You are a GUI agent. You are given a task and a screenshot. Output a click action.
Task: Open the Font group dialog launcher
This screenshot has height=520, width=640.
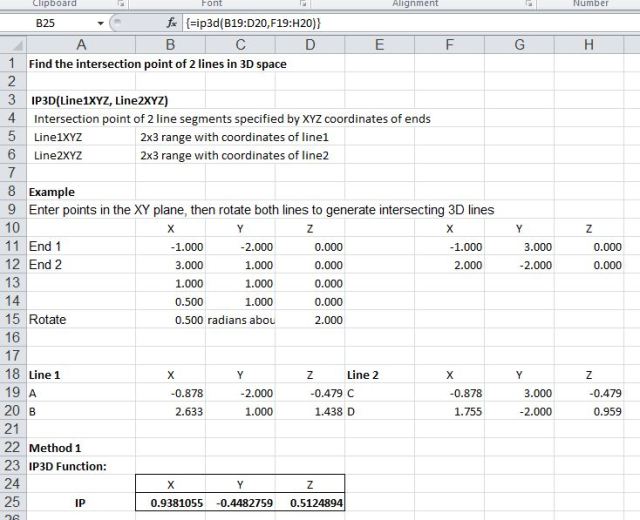[x=302, y=4]
